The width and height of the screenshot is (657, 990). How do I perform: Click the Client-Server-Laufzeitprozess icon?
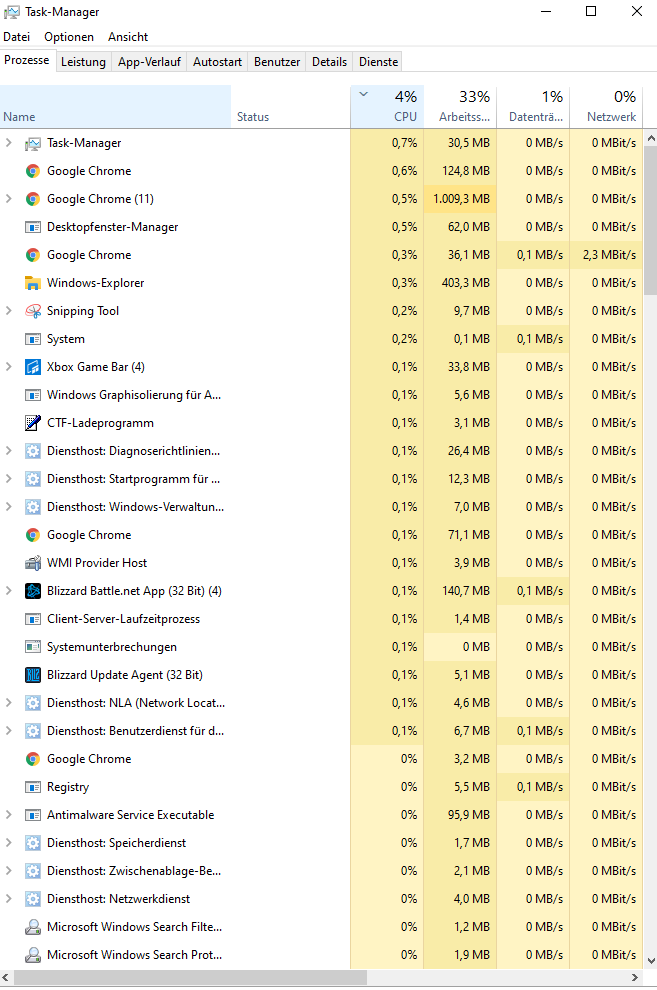33,619
